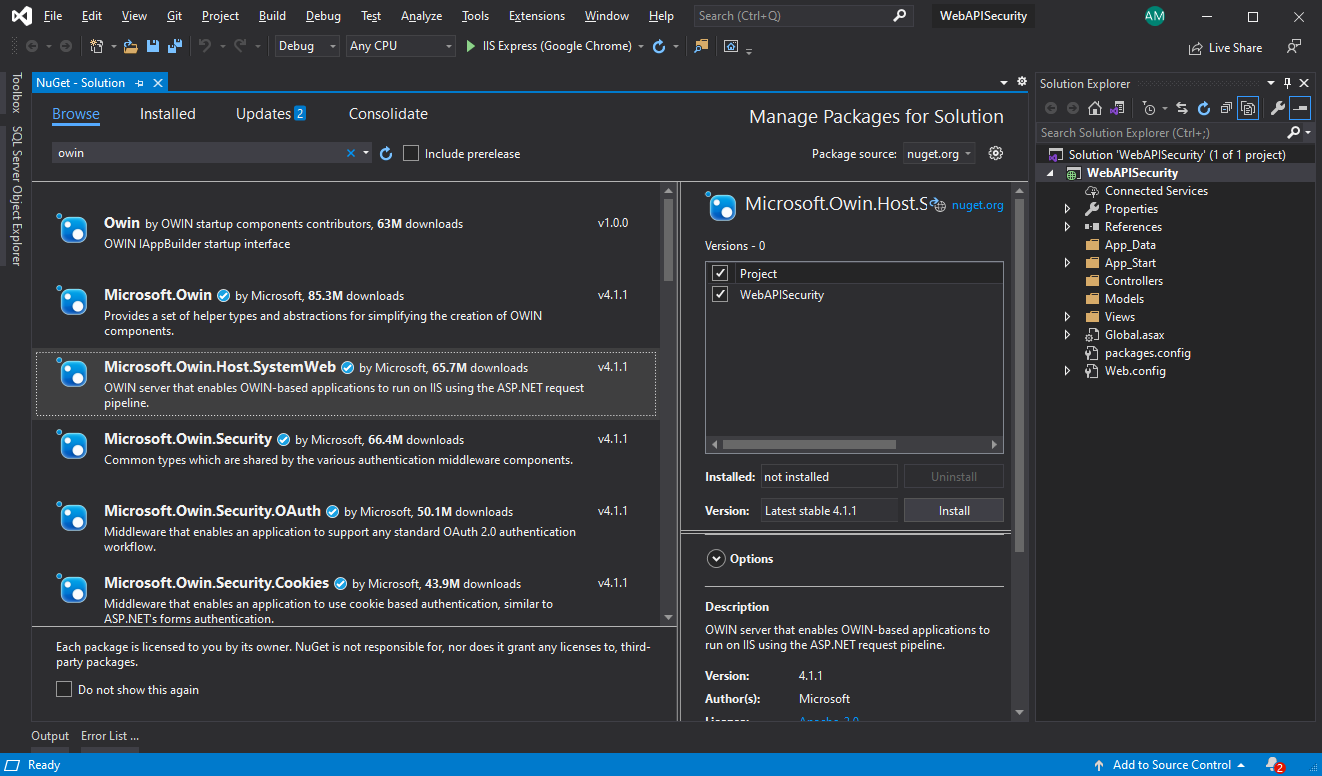1322x776 pixels.
Task: Click the browser refresh icon in the main toolbar
Action: (x=658, y=46)
